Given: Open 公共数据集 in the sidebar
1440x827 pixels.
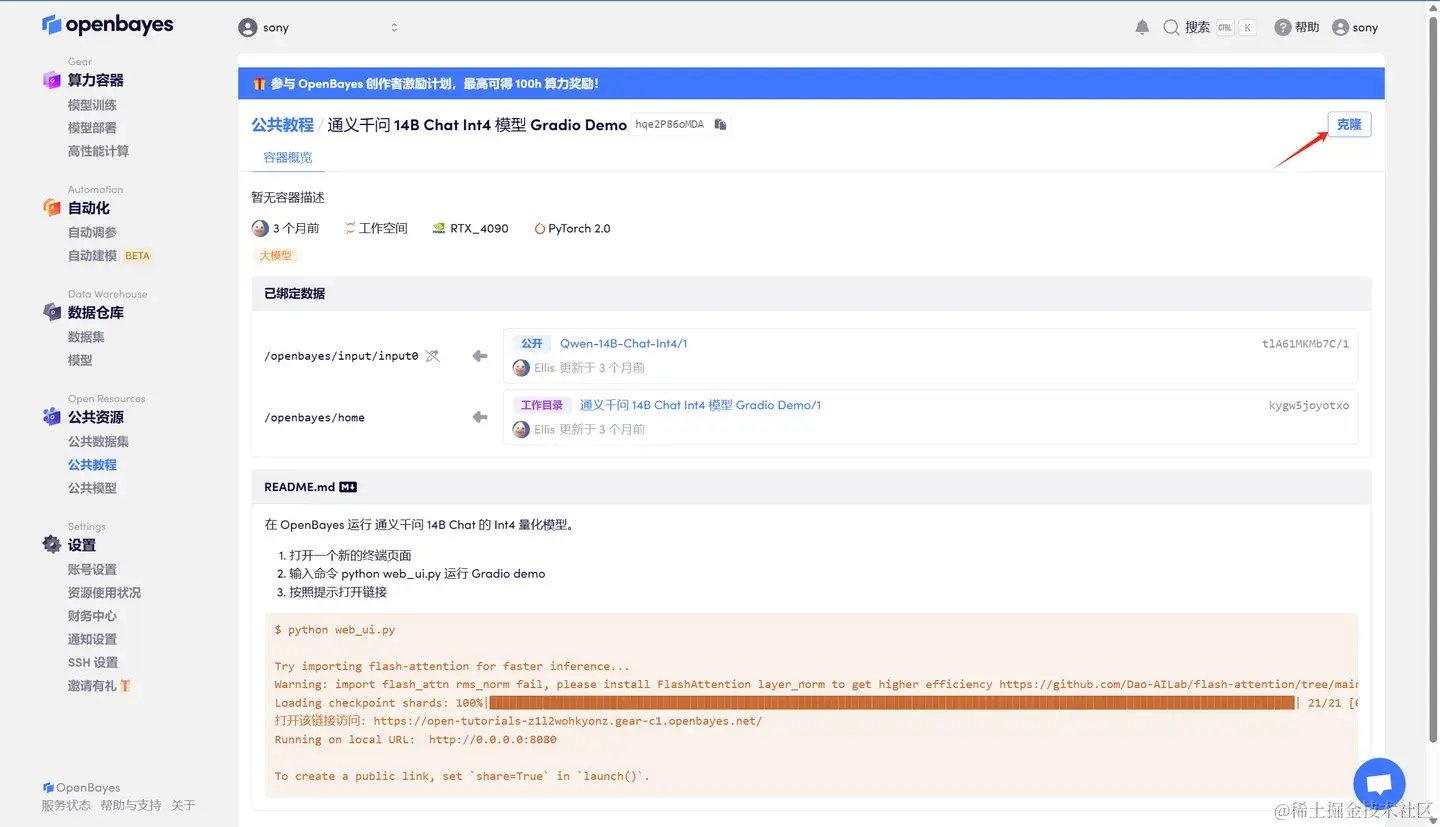Looking at the screenshot, I should (x=98, y=442).
